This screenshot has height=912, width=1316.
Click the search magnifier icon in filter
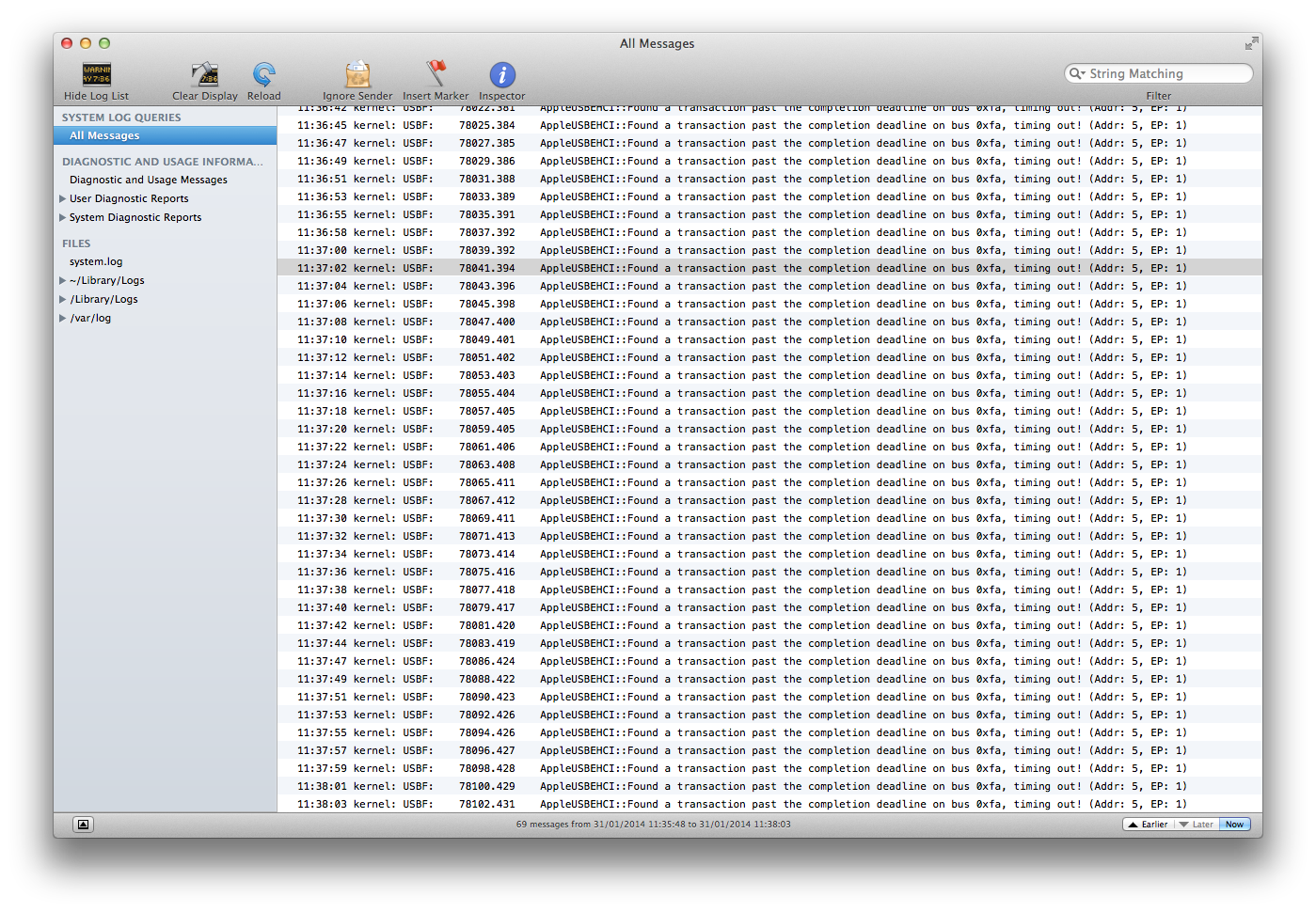click(x=1077, y=73)
